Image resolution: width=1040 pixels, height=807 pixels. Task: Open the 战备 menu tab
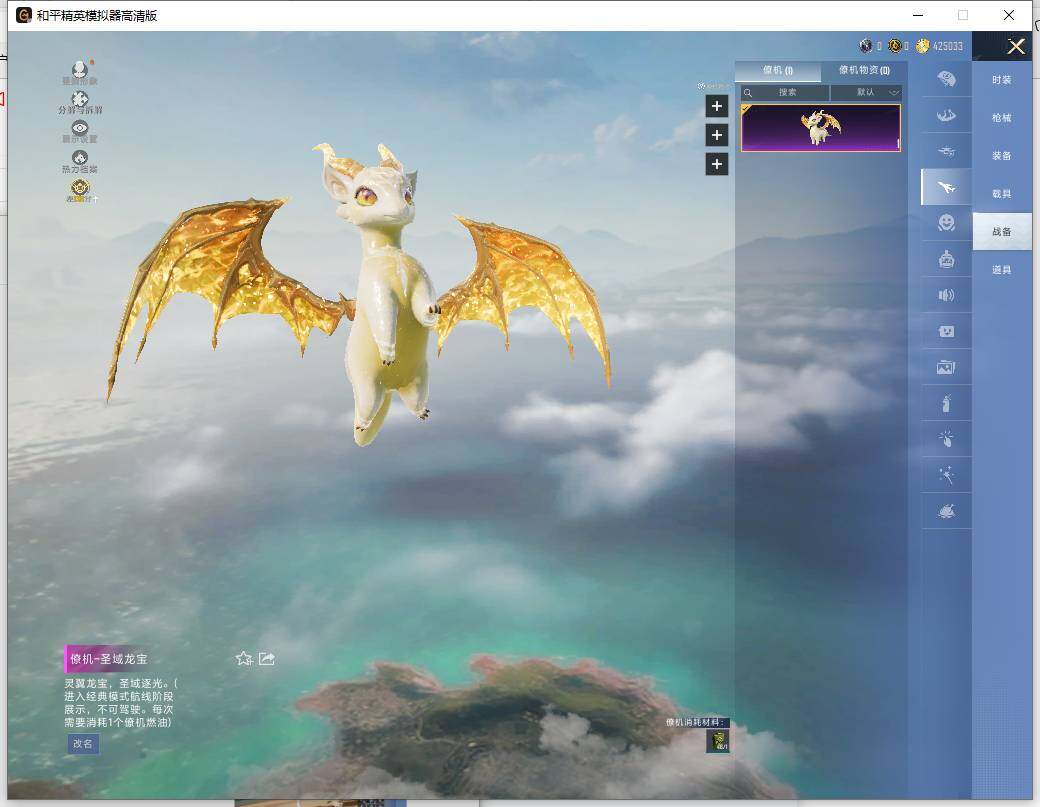(x=1002, y=231)
